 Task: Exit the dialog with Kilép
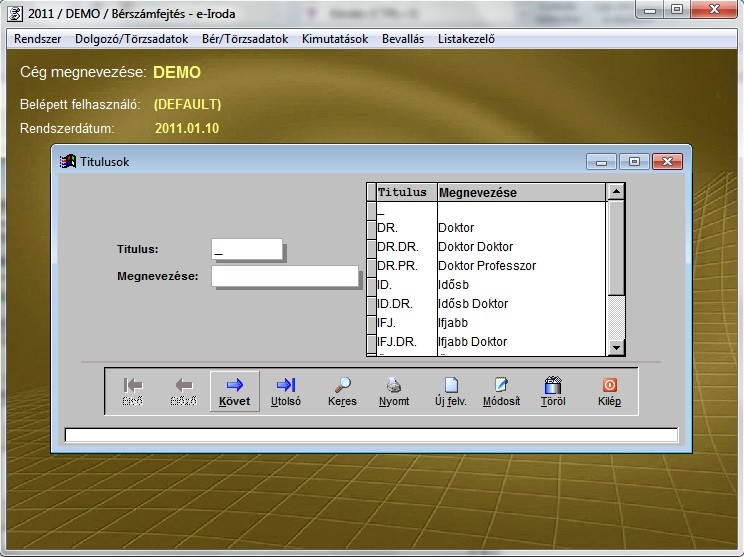pos(609,391)
